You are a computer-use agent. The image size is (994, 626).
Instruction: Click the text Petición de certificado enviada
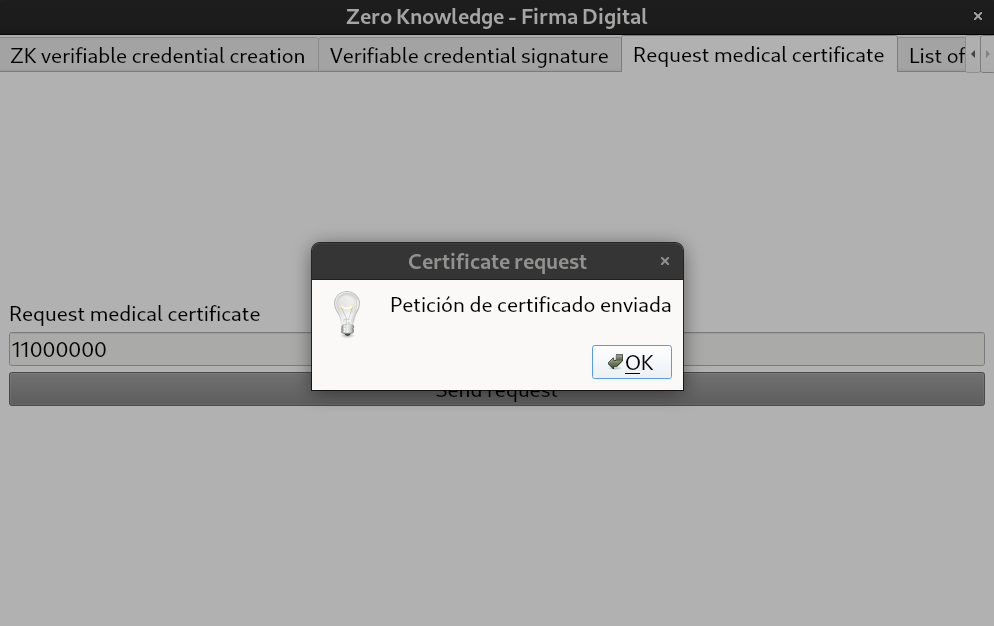click(531, 305)
